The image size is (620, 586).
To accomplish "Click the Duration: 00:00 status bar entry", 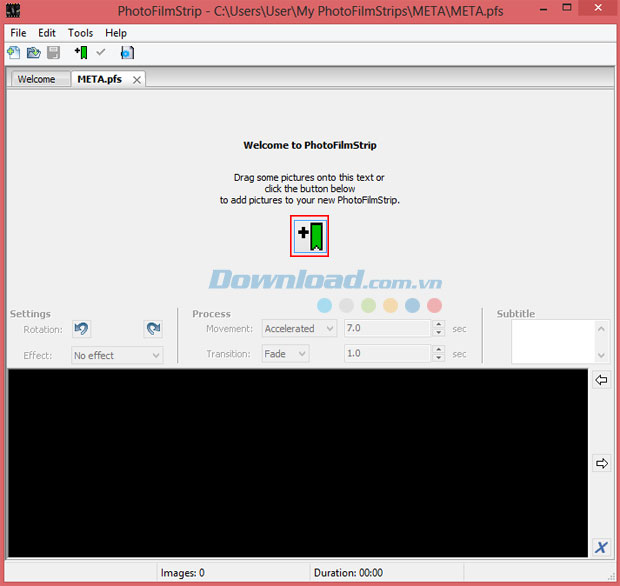I will pyautogui.click(x=348, y=573).
